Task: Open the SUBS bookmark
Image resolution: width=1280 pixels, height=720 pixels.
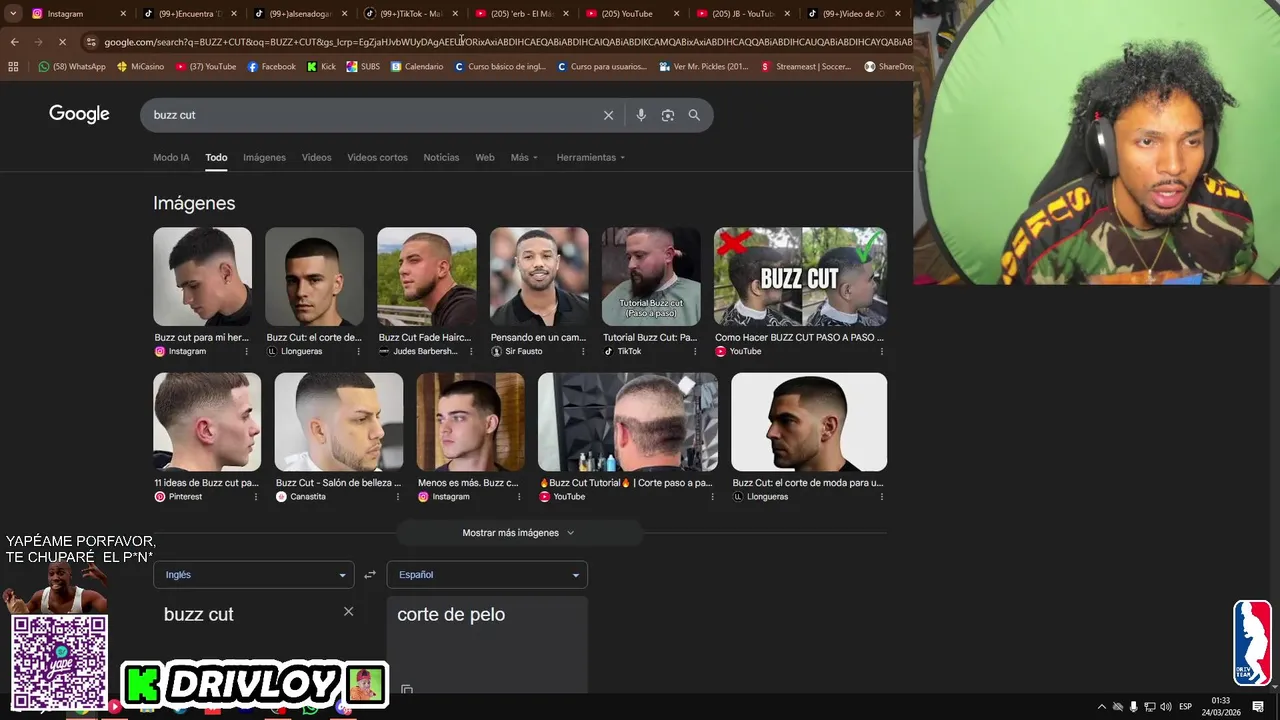Action: (x=363, y=67)
